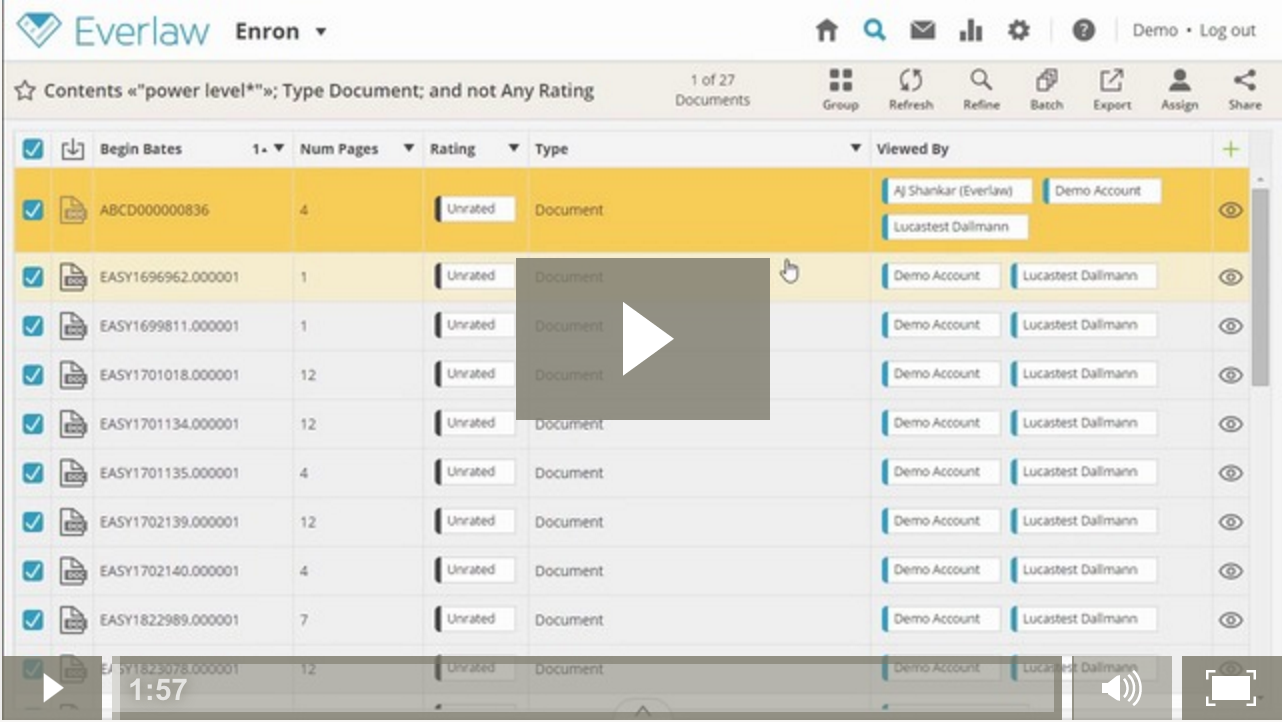Open the Num Pages column dropdown arrow

tap(408, 149)
